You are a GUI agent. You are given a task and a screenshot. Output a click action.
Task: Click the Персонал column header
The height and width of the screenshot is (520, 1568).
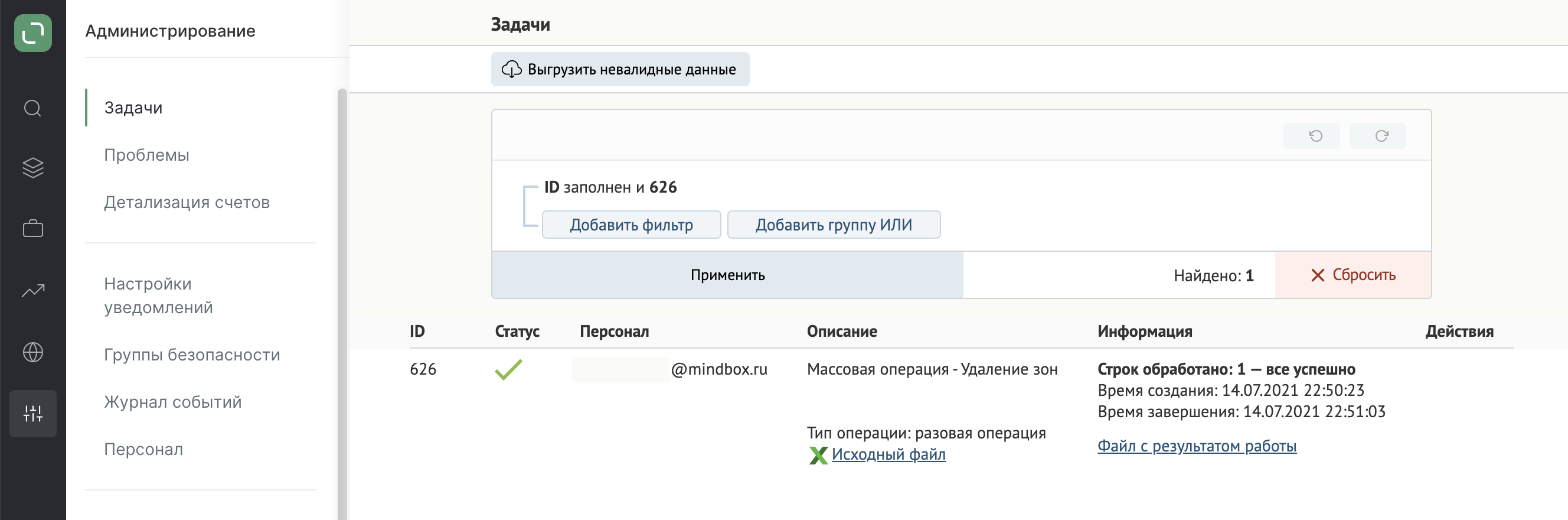coord(614,331)
